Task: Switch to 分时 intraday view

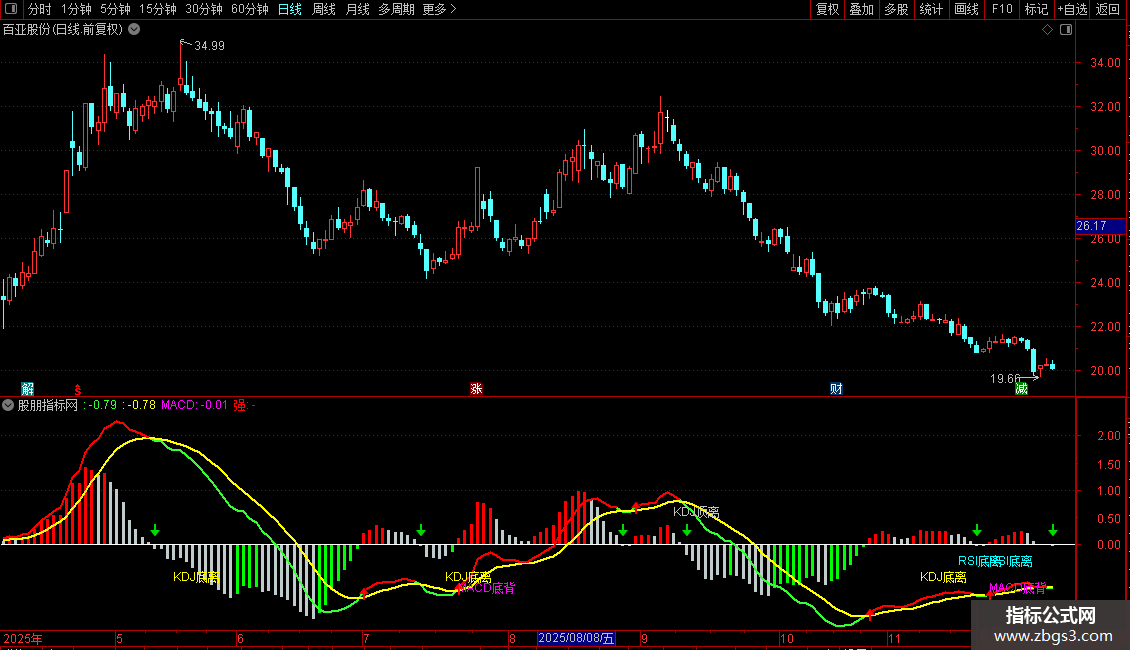Action: point(40,9)
